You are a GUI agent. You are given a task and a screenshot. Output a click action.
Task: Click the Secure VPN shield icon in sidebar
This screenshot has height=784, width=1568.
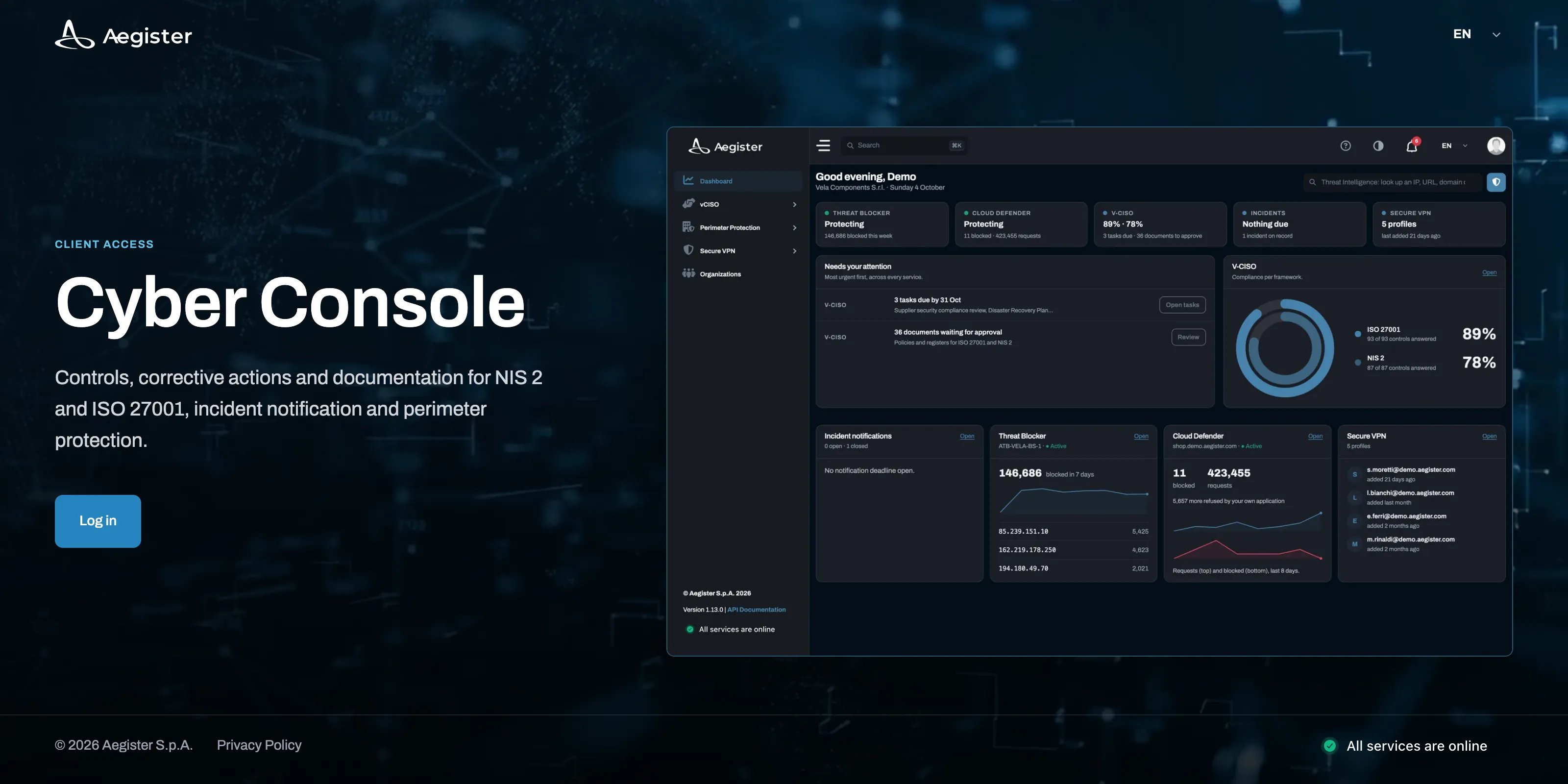[688, 250]
